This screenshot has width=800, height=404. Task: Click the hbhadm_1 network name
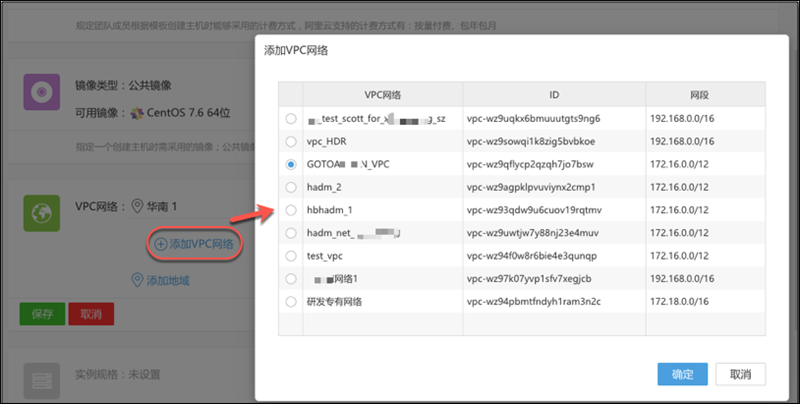pos(330,210)
